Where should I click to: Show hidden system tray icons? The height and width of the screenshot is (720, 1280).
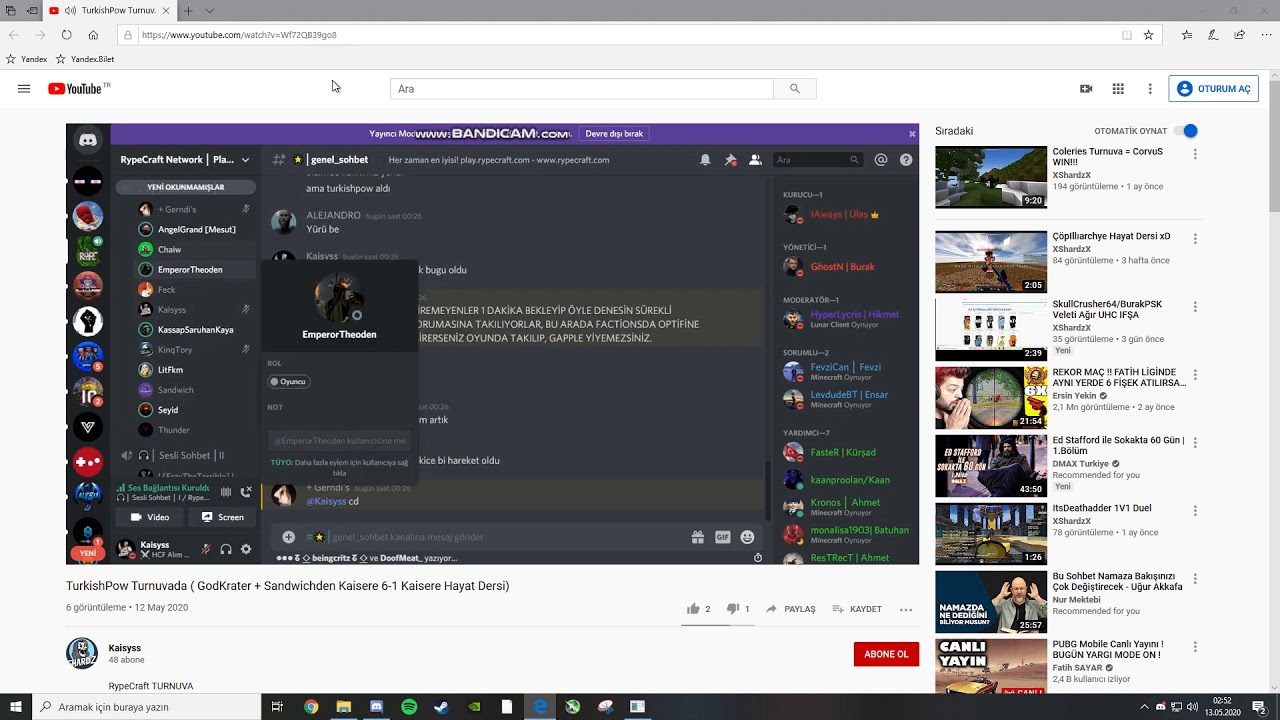(x=1144, y=707)
